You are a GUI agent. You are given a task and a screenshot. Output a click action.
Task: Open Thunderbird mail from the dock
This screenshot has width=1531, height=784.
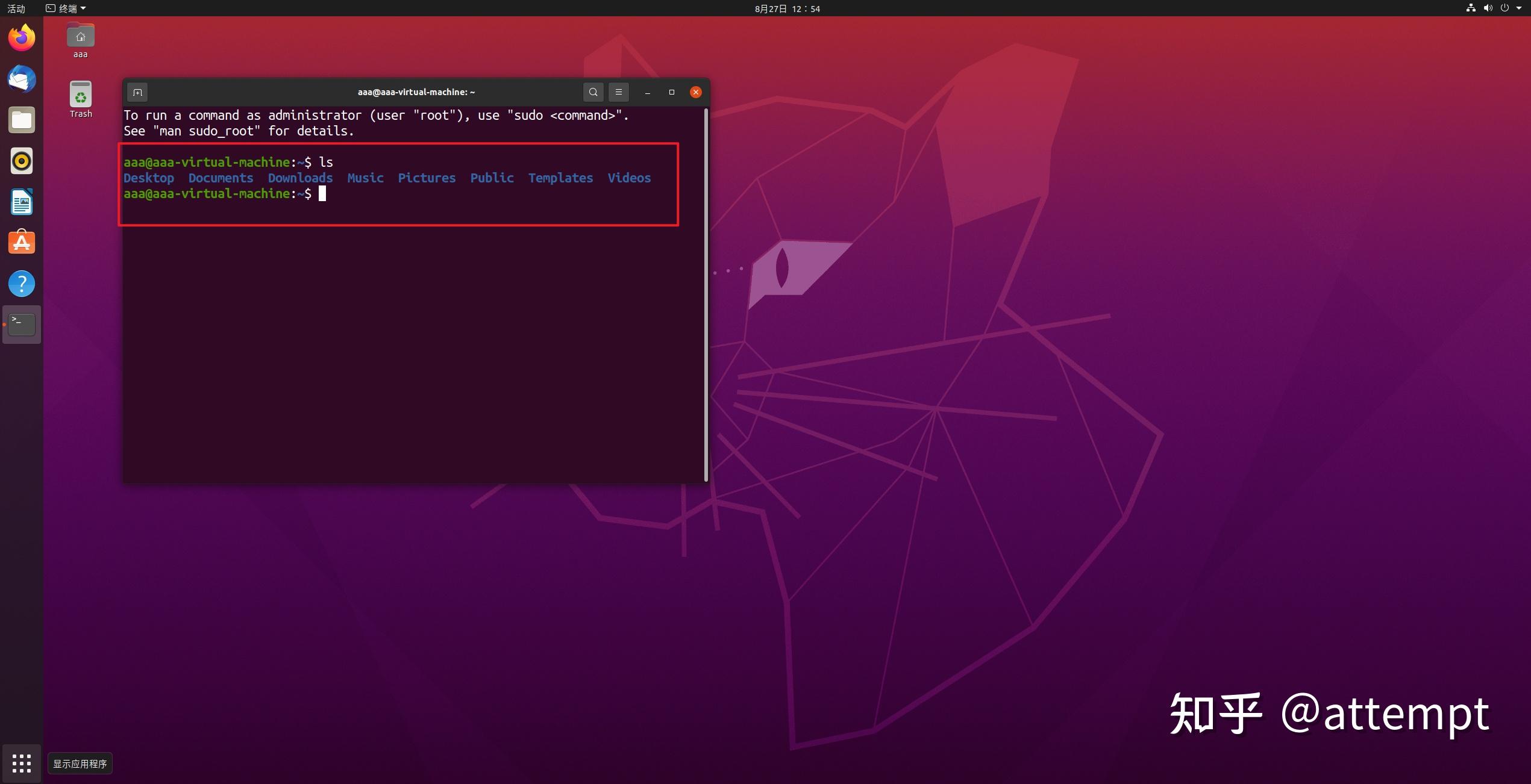pyautogui.click(x=22, y=79)
